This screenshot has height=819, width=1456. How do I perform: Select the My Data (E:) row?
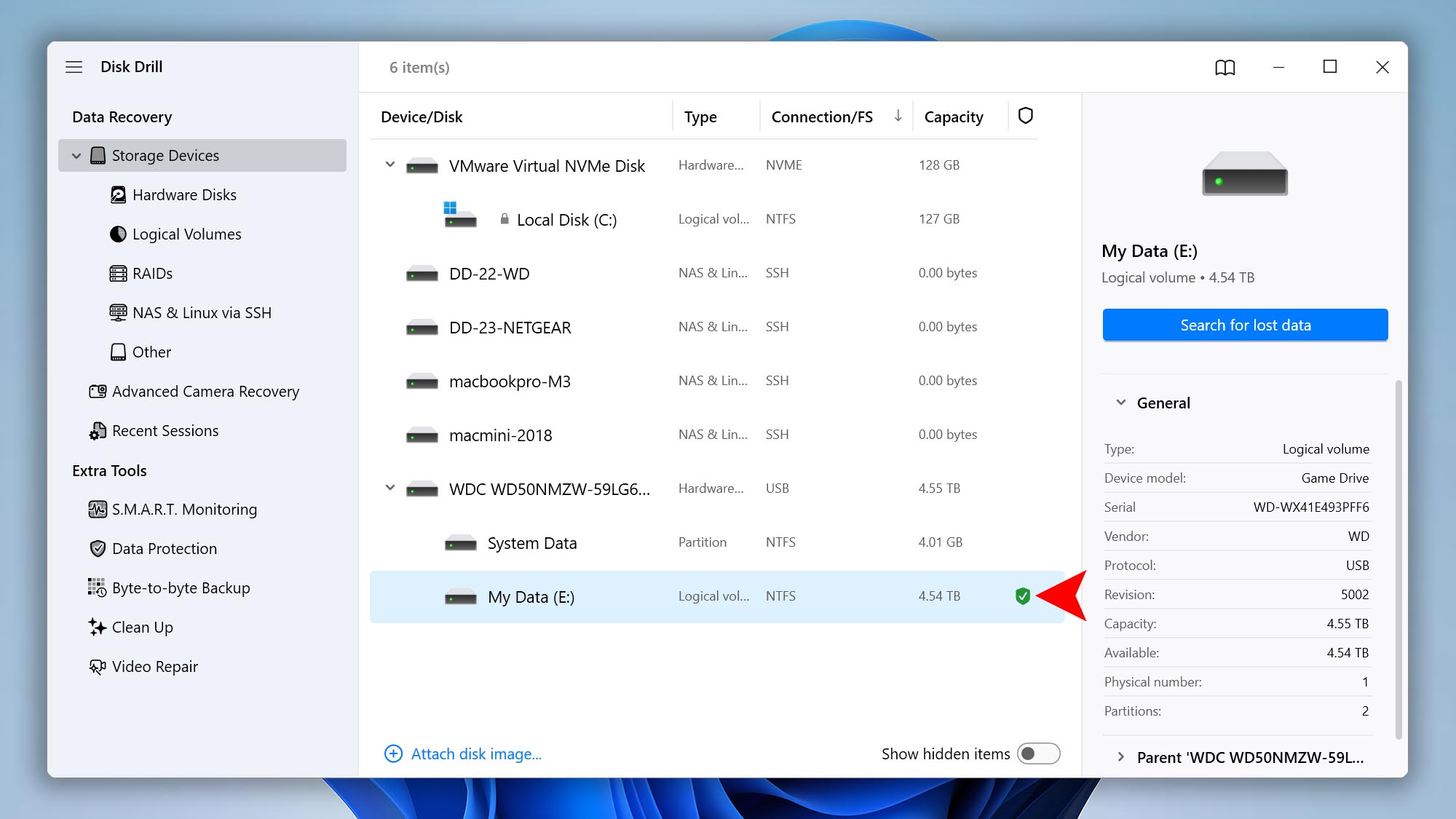(717, 597)
